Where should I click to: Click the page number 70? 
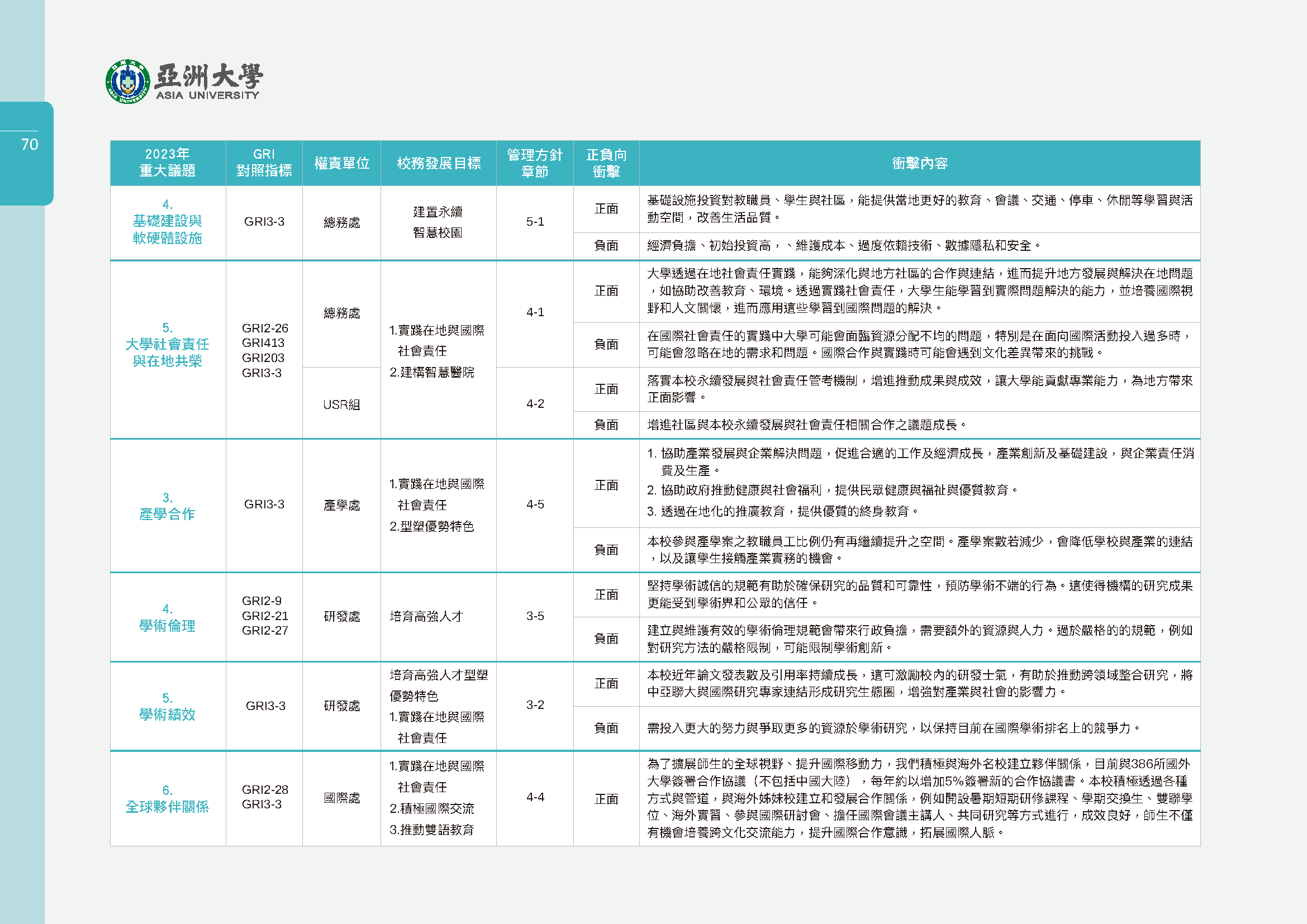(x=30, y=145)
